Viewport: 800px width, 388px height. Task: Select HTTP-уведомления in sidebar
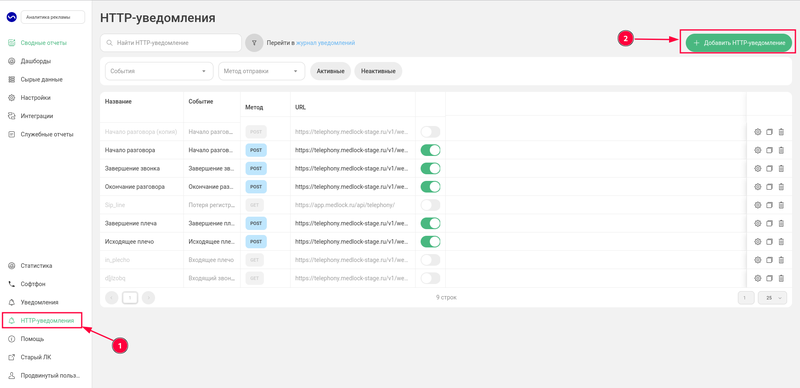point(47,321)
